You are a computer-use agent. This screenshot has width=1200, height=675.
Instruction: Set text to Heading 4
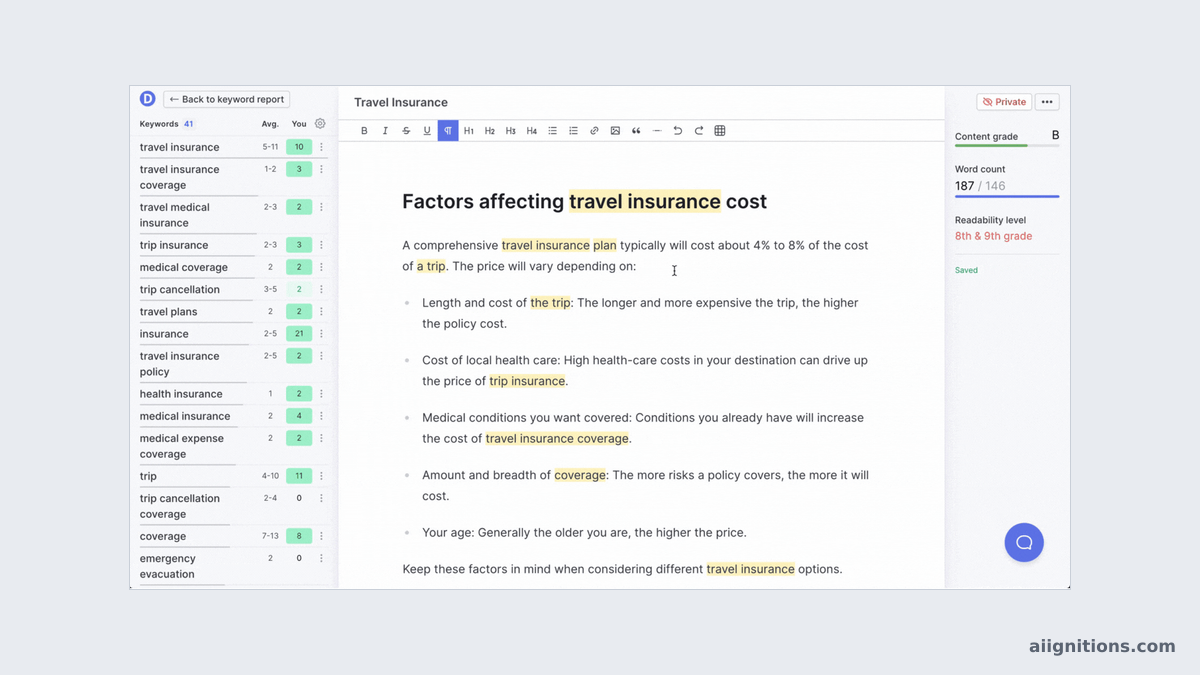(x=532, y=131)
